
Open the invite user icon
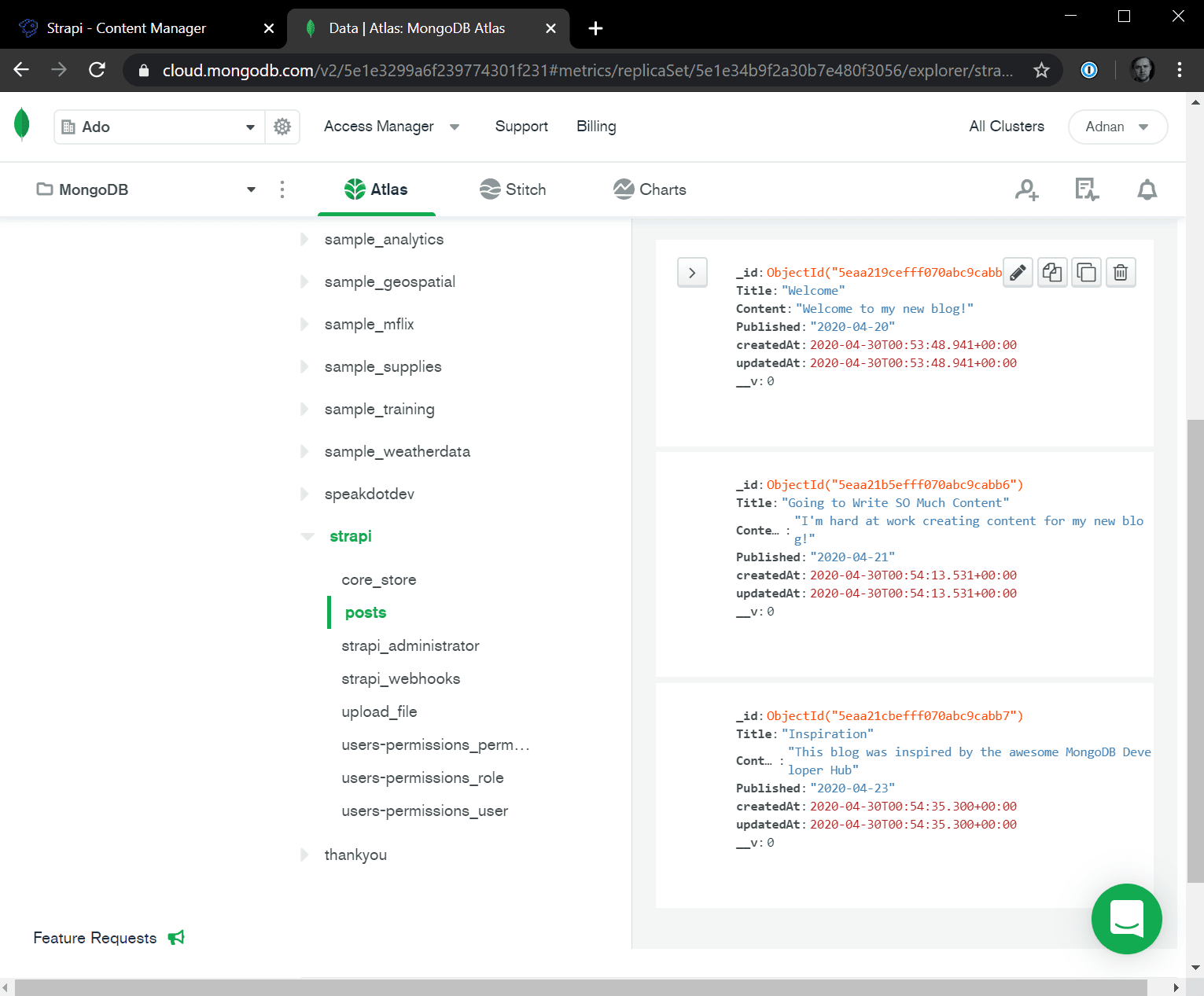1027,189
